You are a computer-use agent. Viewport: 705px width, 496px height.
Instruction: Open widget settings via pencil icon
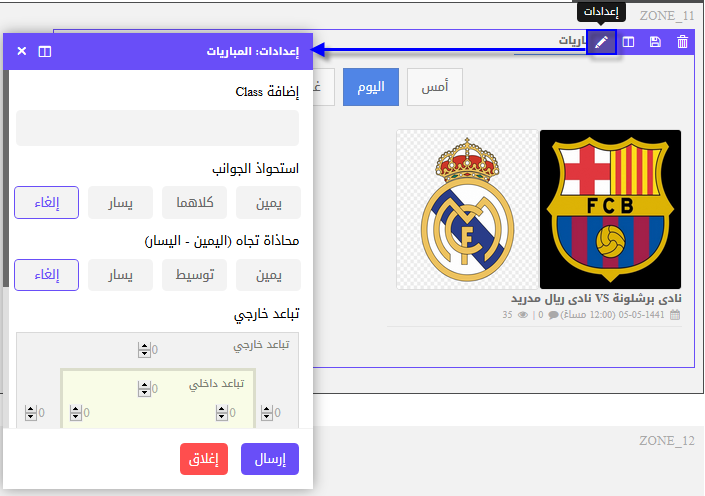point(601,42)
